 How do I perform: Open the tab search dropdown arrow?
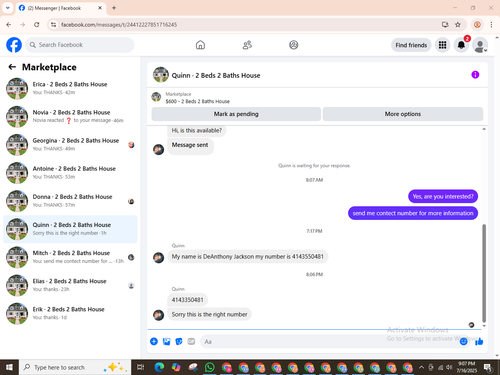(8, 8)
